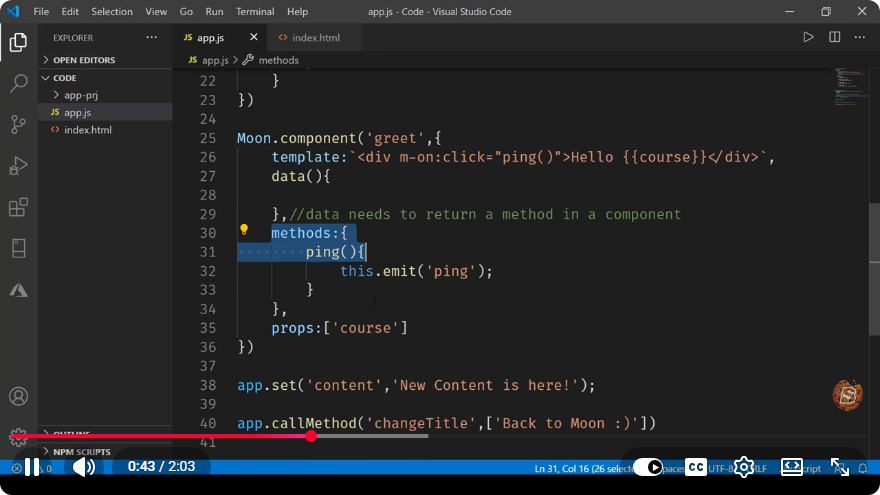
Task: Click this.emit('ping') on line 32
Action: click(416, 271)
